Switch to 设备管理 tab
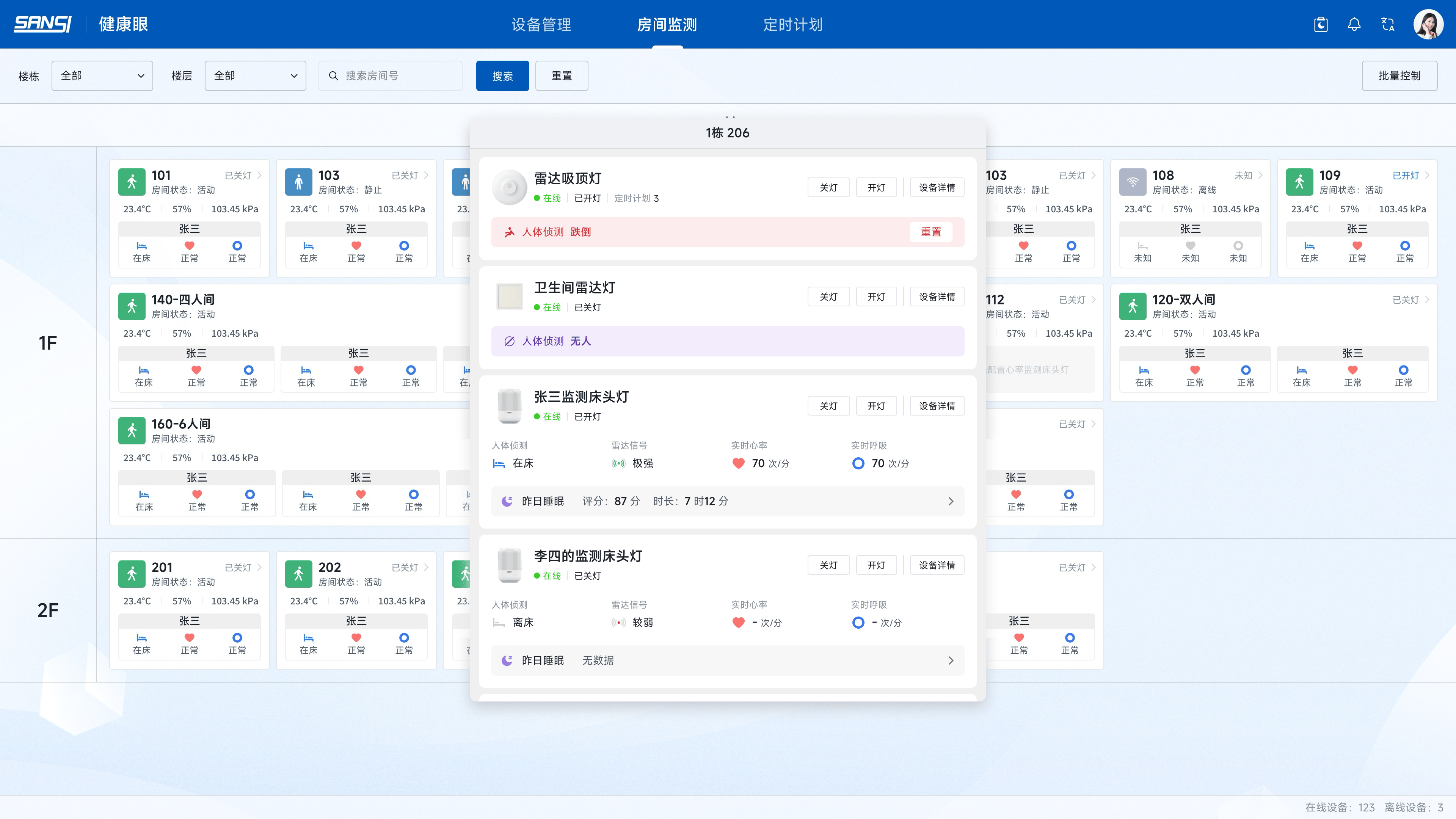Image resolution: width=1456 pixels, height=819 pixels. click(541, 24)
